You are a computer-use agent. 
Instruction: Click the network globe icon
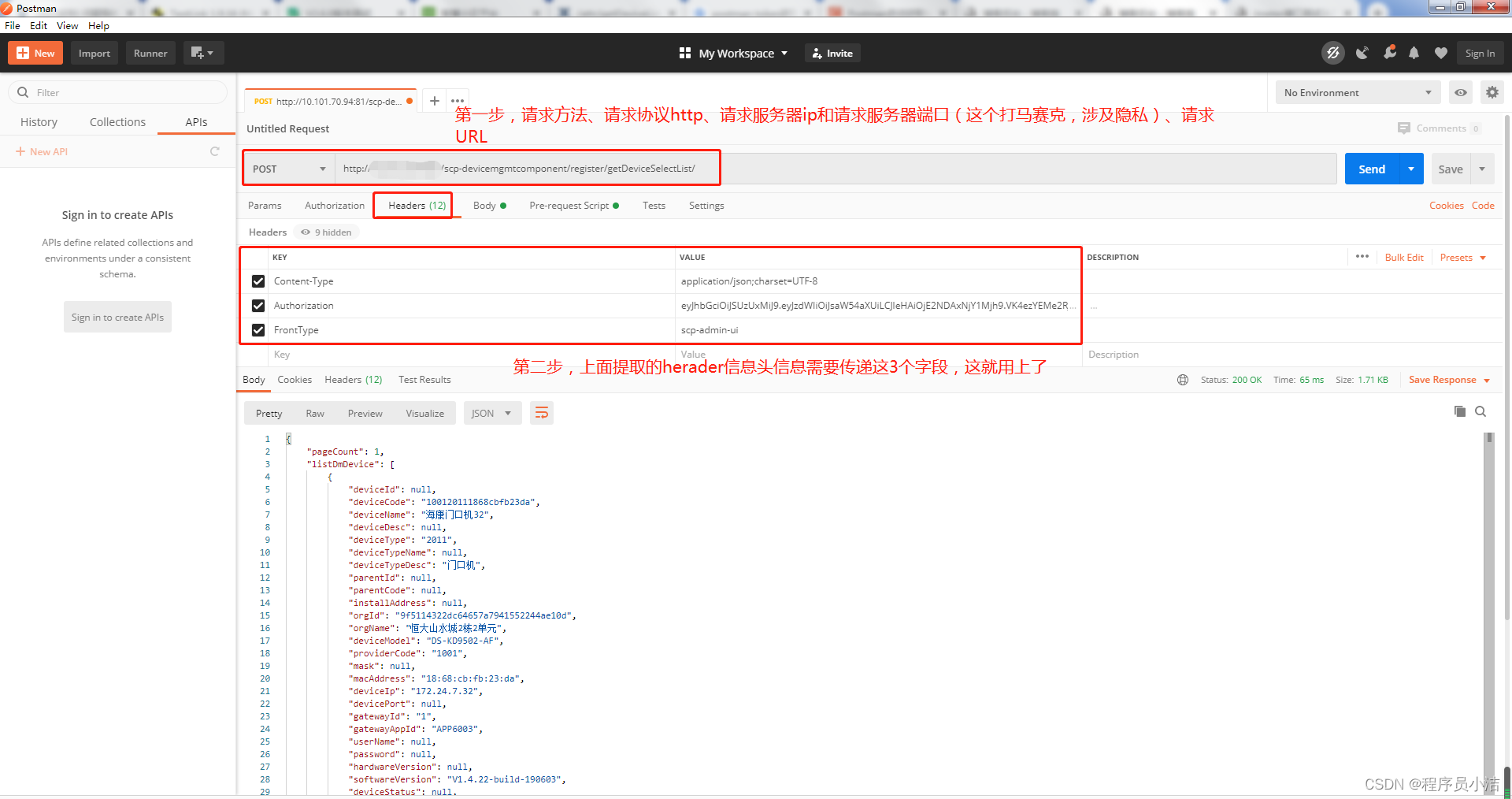coord(1183,380)
